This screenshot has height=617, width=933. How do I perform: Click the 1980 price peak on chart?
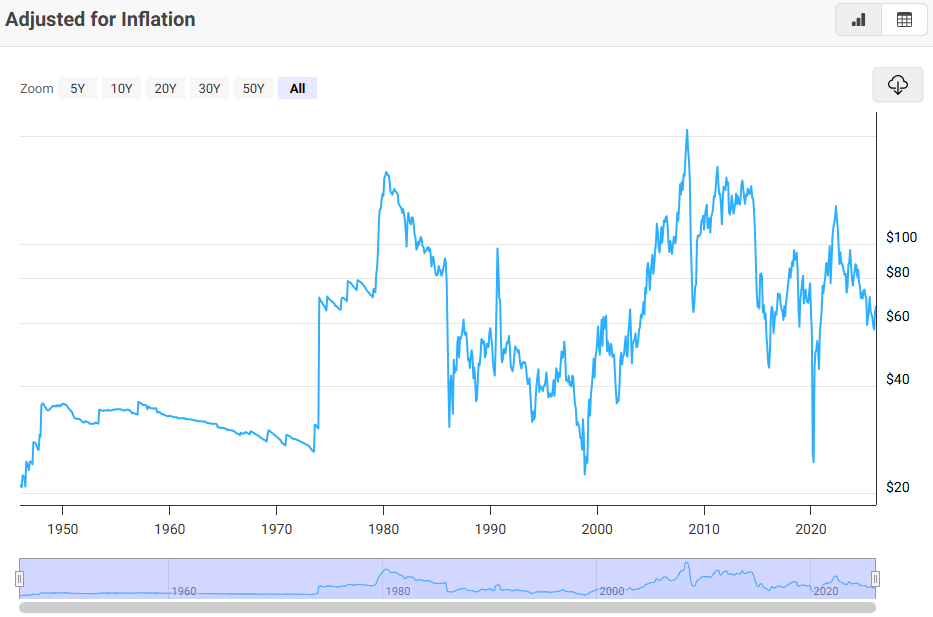[386, 173]
